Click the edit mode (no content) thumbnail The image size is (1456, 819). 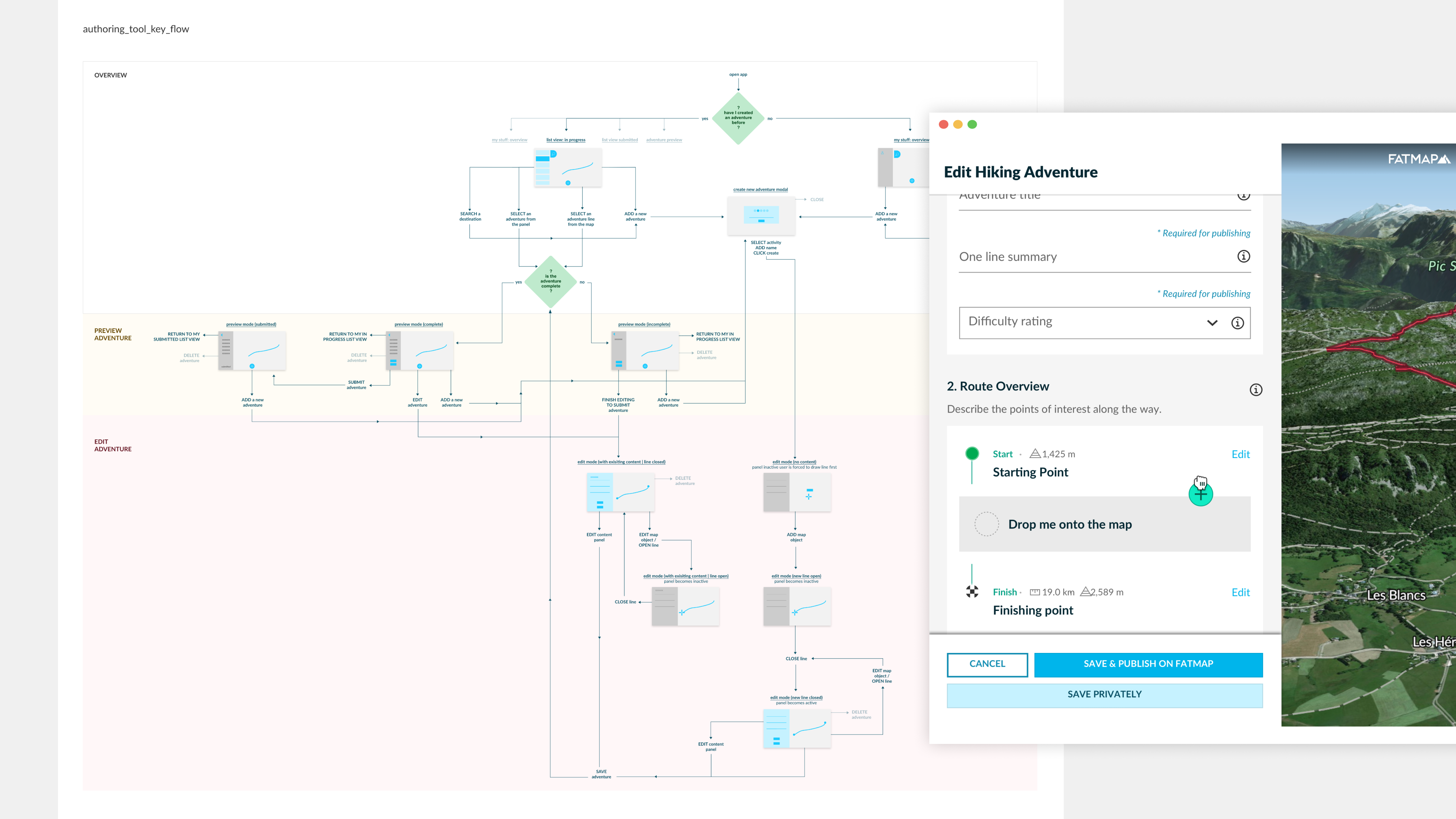(x=797, y=492)
